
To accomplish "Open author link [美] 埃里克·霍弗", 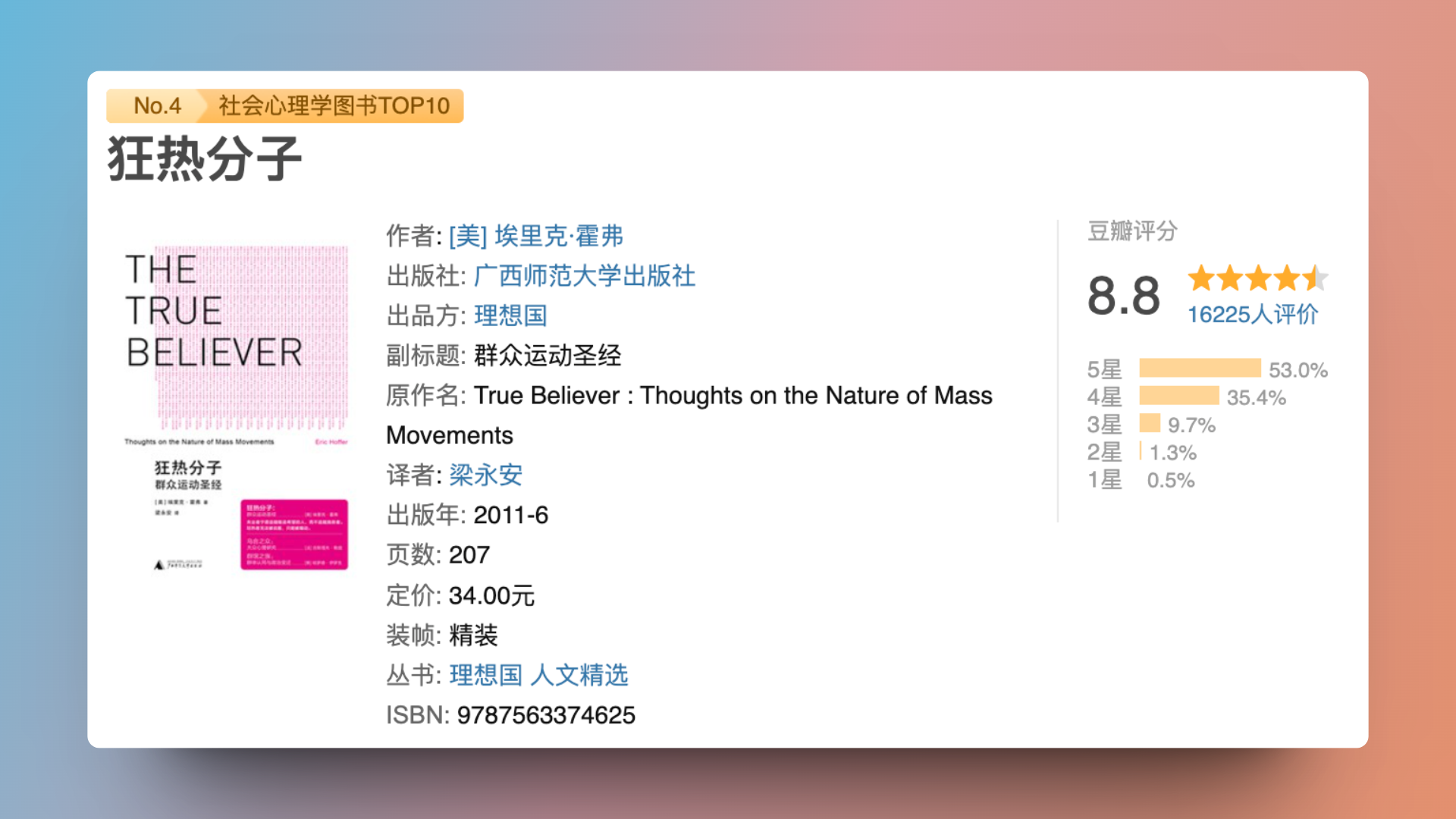I will tap(535, 236).
